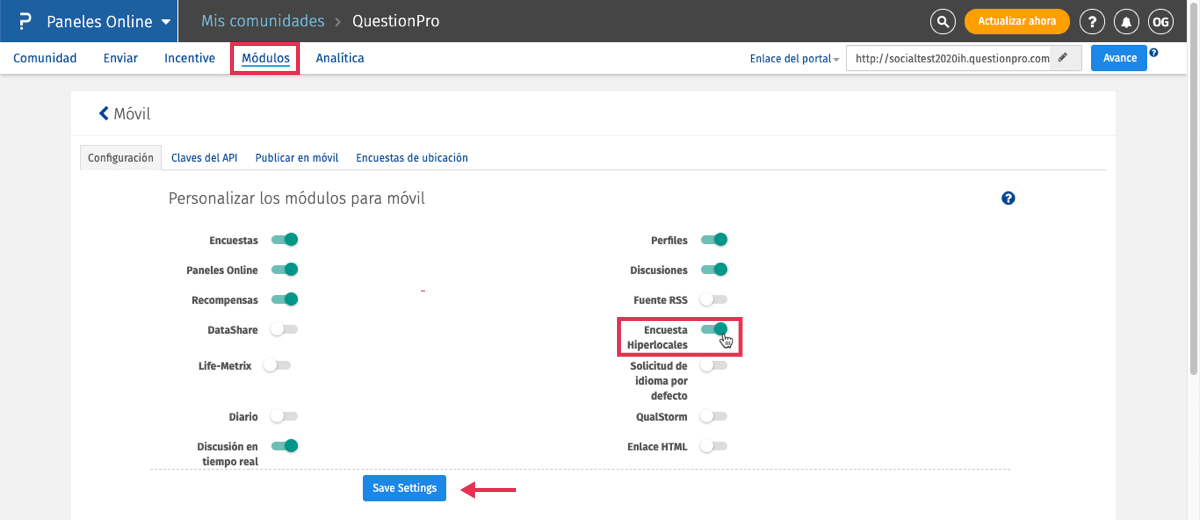Click the Actualizar ahora button
Screen dimensions: 1200x520
click(1017, 22)
